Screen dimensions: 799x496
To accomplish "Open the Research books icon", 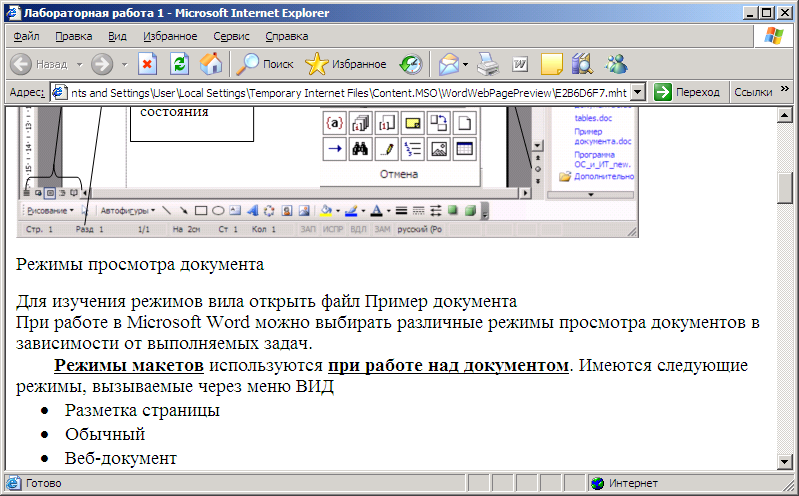I will coord(582,64).
